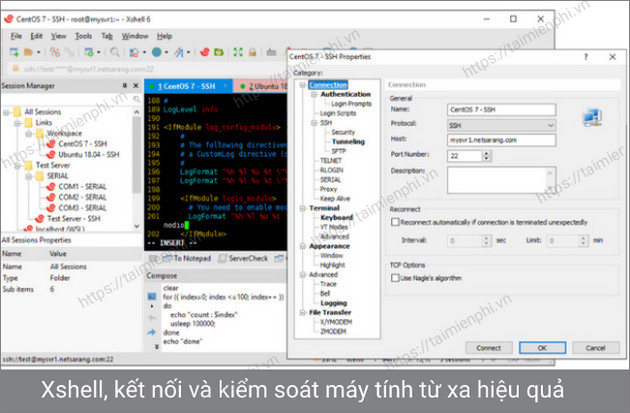Click the computers icon in the General section
Image resolution: width=630 pixels, height=413 pixels.
592,118
